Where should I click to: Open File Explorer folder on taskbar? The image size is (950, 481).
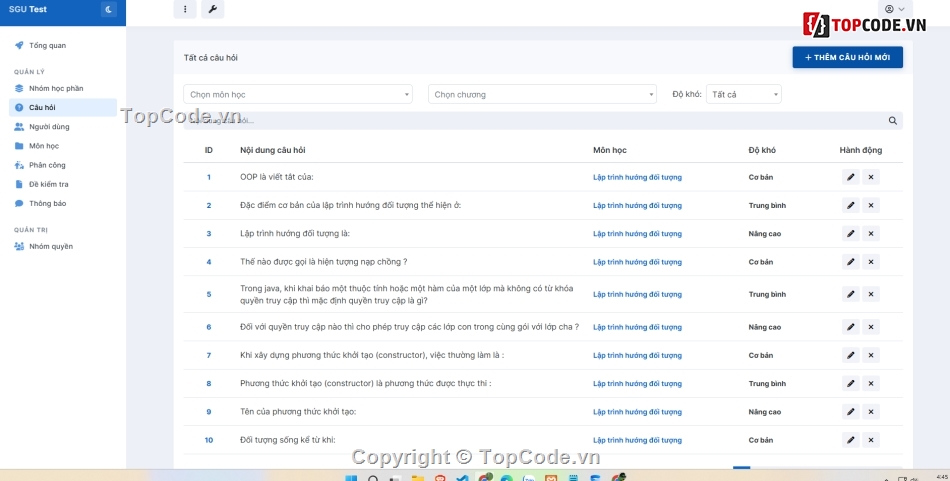pos(417,478)
